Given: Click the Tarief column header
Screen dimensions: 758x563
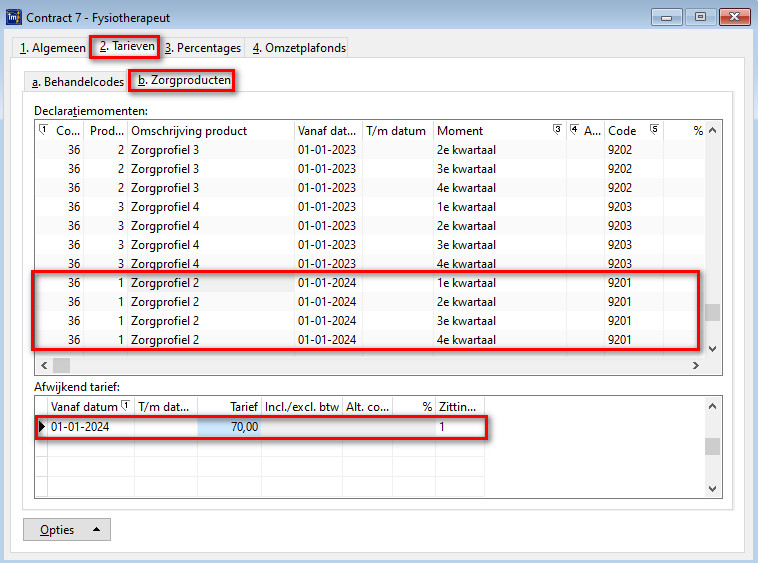Looking at the screenshot, I should coord(229,406).
